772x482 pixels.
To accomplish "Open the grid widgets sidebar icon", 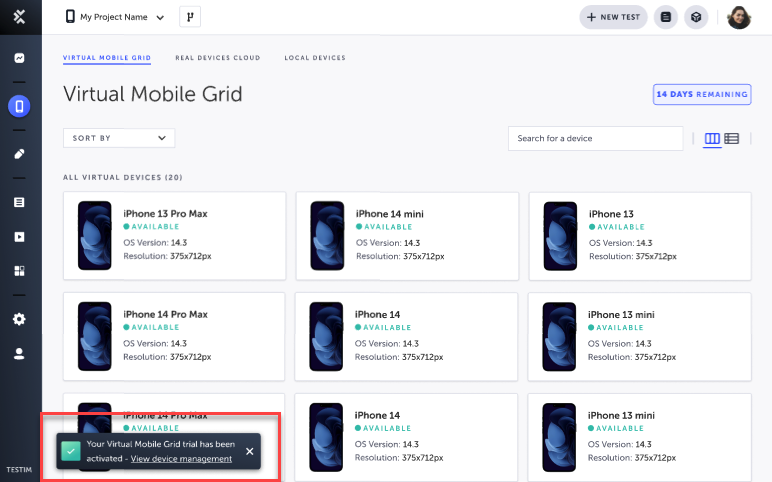I will click(x=19, y=271).
